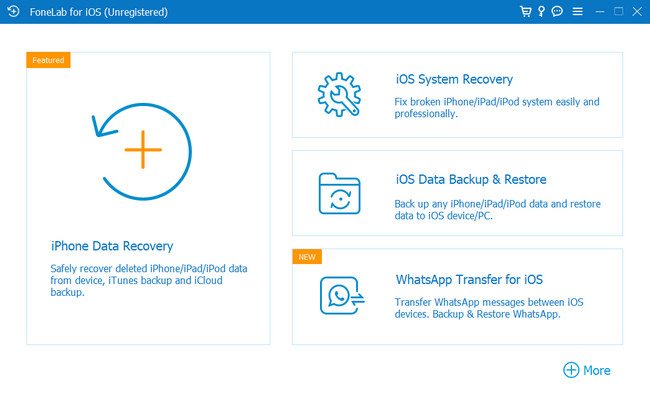Click the FoneLab app logo icon
The width and height of the screenshot is (650, 395).
coord(13,11)
